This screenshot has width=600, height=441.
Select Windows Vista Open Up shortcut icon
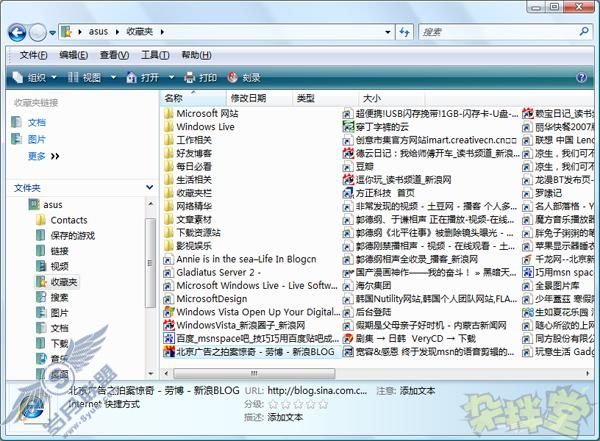pyautogui.click(x=168, y=312)
